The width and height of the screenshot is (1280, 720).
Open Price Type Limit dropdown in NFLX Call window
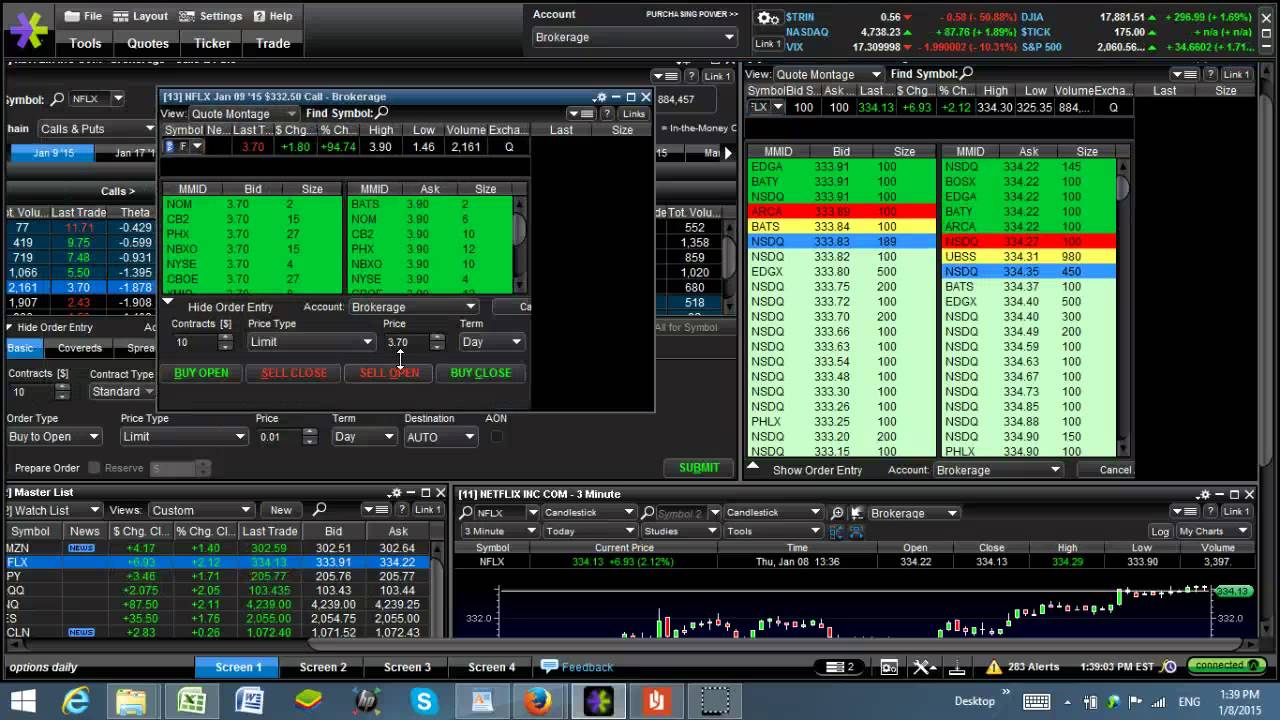[311, 342]
